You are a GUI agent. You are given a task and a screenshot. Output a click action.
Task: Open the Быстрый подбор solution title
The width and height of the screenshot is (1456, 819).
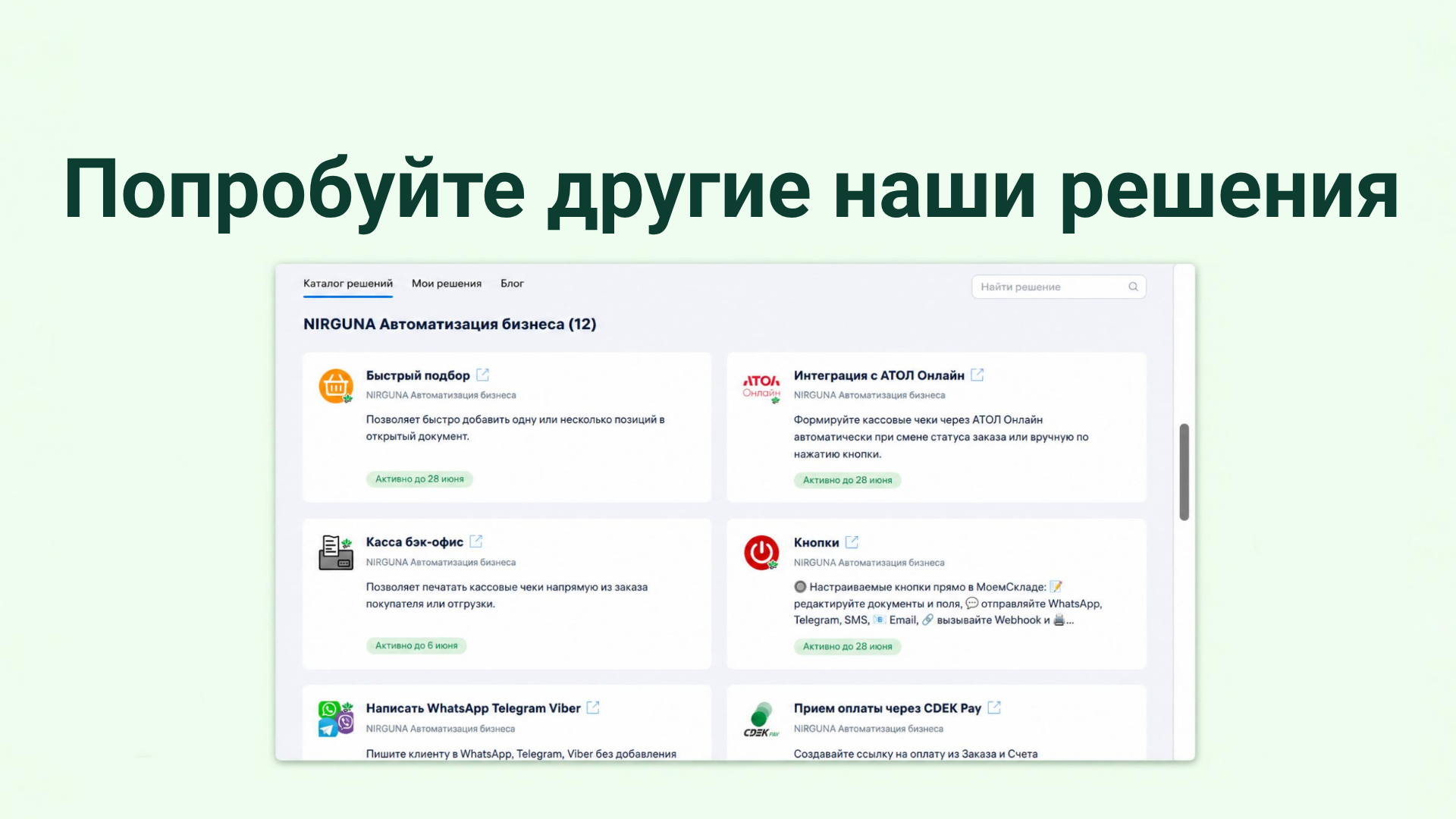(x=418, y=375)
